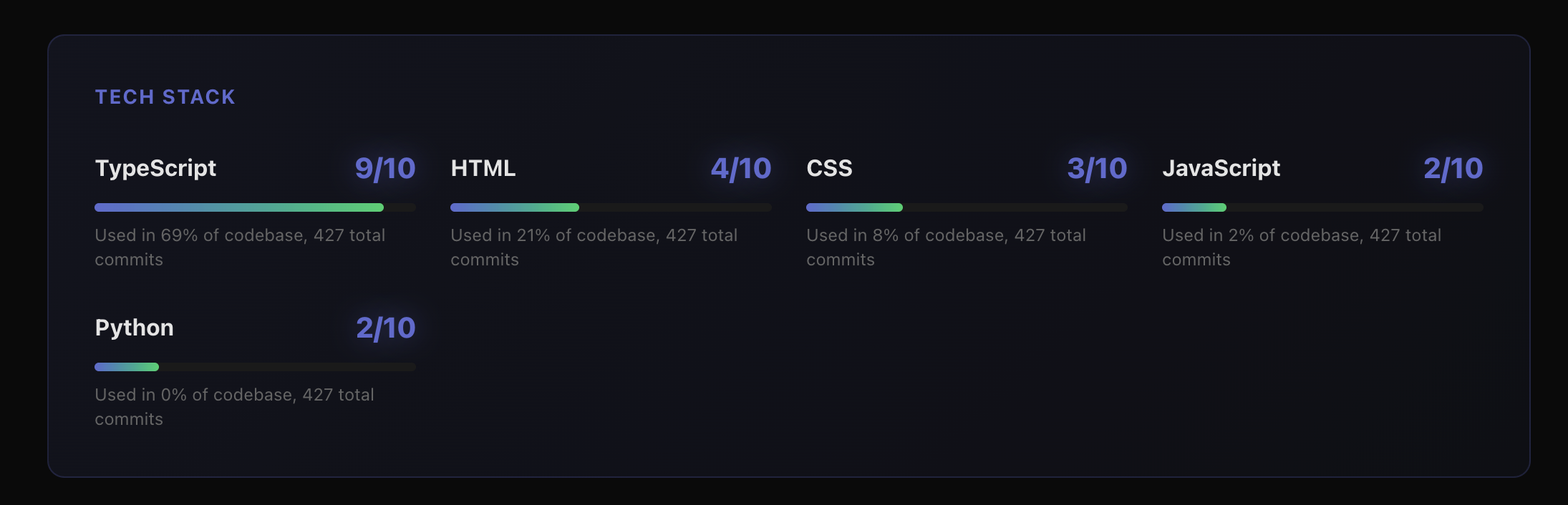The height and width of the screenshot is (505, 1568).
Task: Click the CSS 3/10 score
Action: 1097,169
